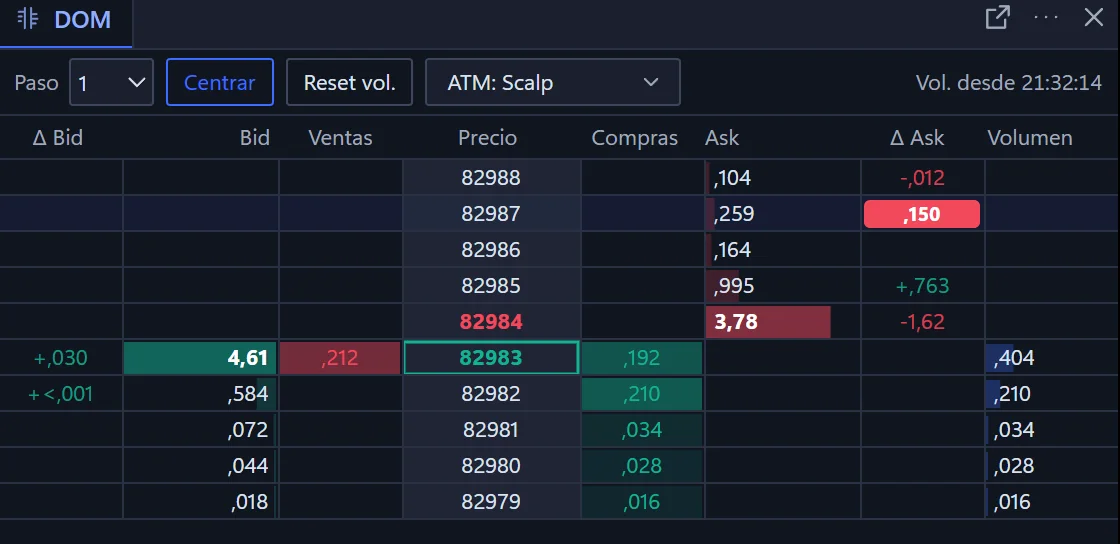The height and width of the screenshot is (544, 1120).
Task: Click Volumen value ,034
Action: tap(1014, 430)
